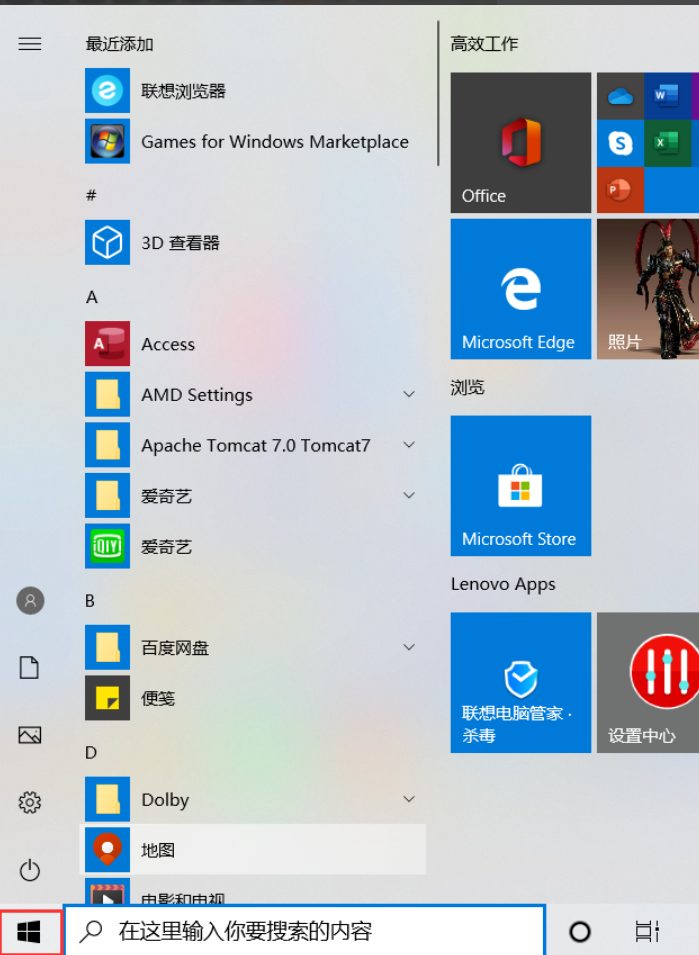The height and width of the screenshot is (955, 699).
Task: Open the Apache Tomcat 7.0 Tomcat7 folder icon
Action: pos(107,445)
